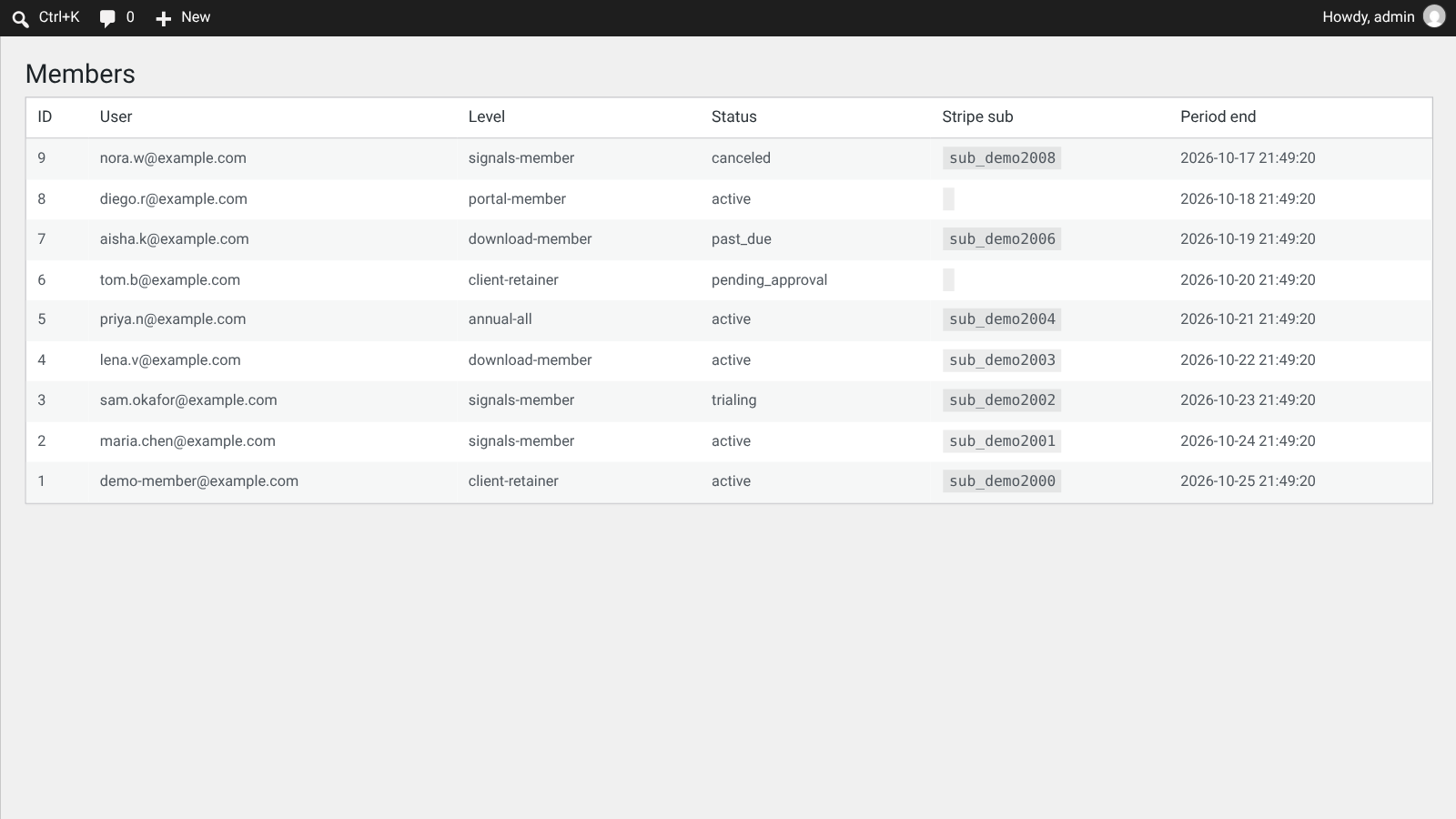The height and width of the screenshot is (819, 1456).
Task: Click the User column header
Action: [x=116, y=116]
